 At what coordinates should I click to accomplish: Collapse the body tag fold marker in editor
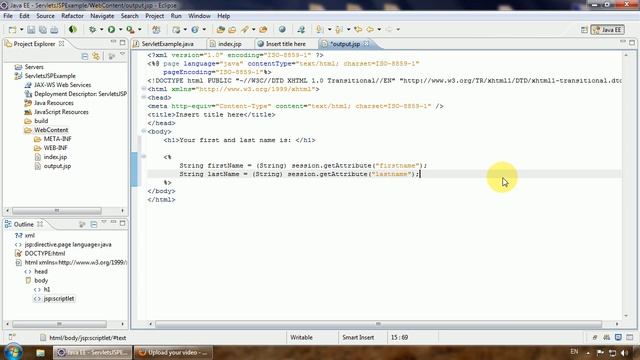[144, 131]
